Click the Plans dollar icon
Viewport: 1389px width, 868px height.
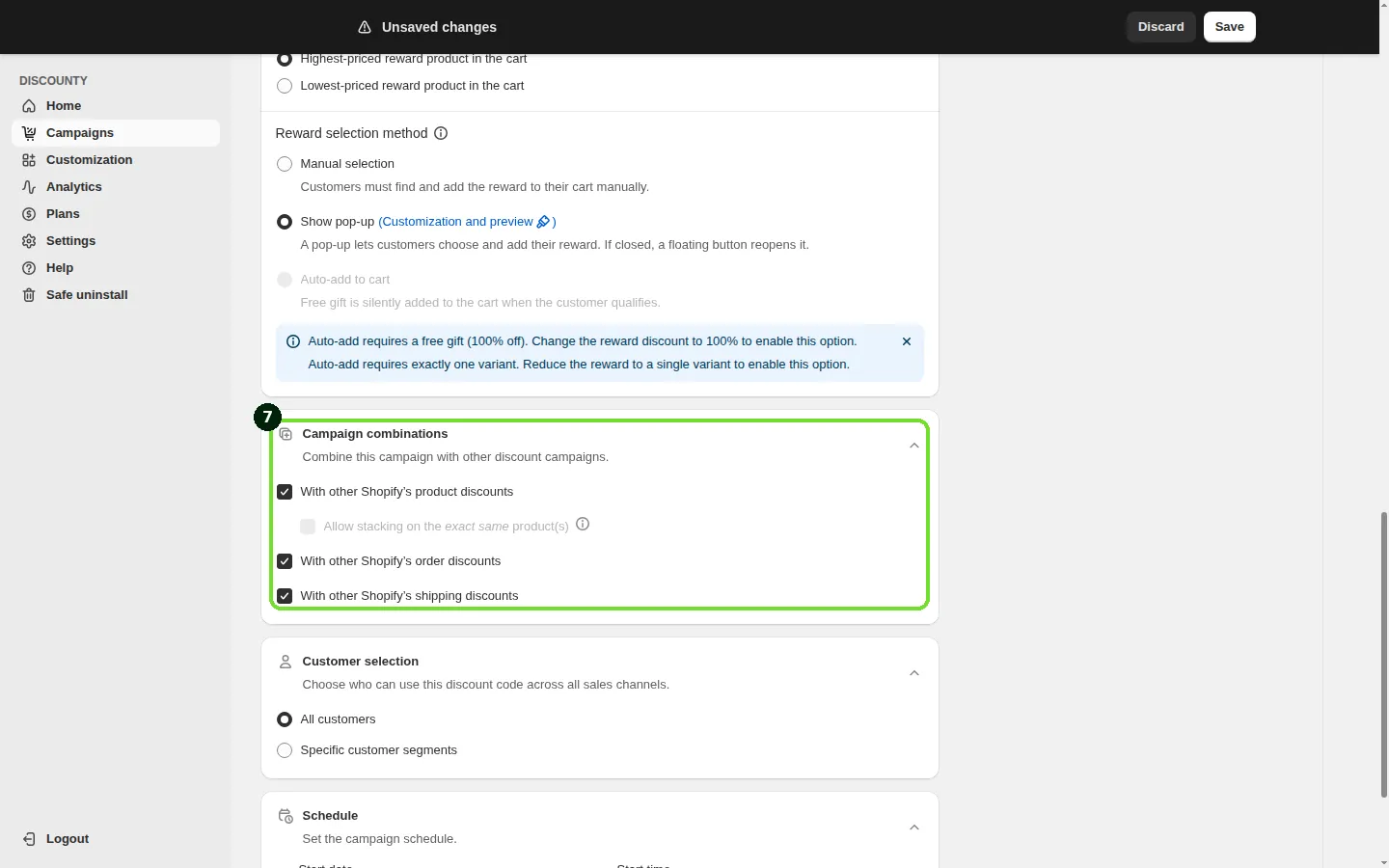pyautogui.click(x=29, y=214)
